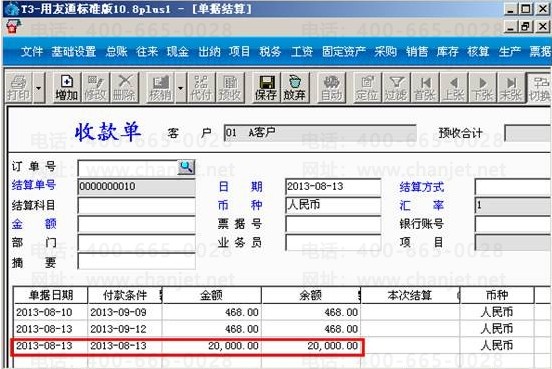
Task: Open the 库存 menu
Action: [x=447, y=52]
